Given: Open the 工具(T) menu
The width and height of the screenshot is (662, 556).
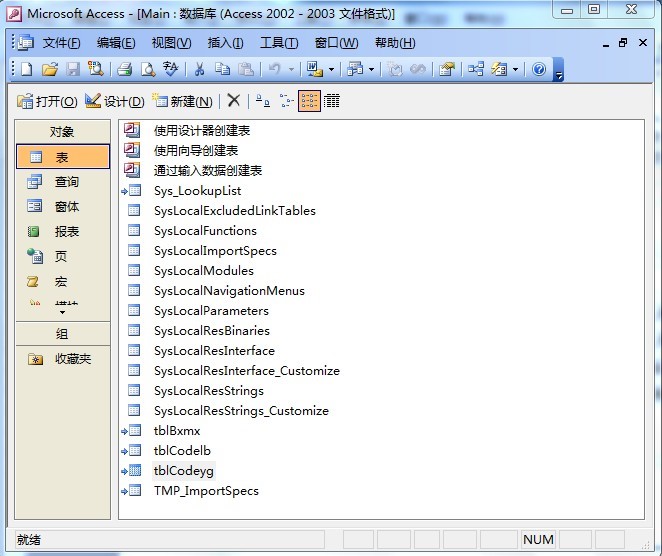Looking at the screenshot, I should [x=279, y=43].
